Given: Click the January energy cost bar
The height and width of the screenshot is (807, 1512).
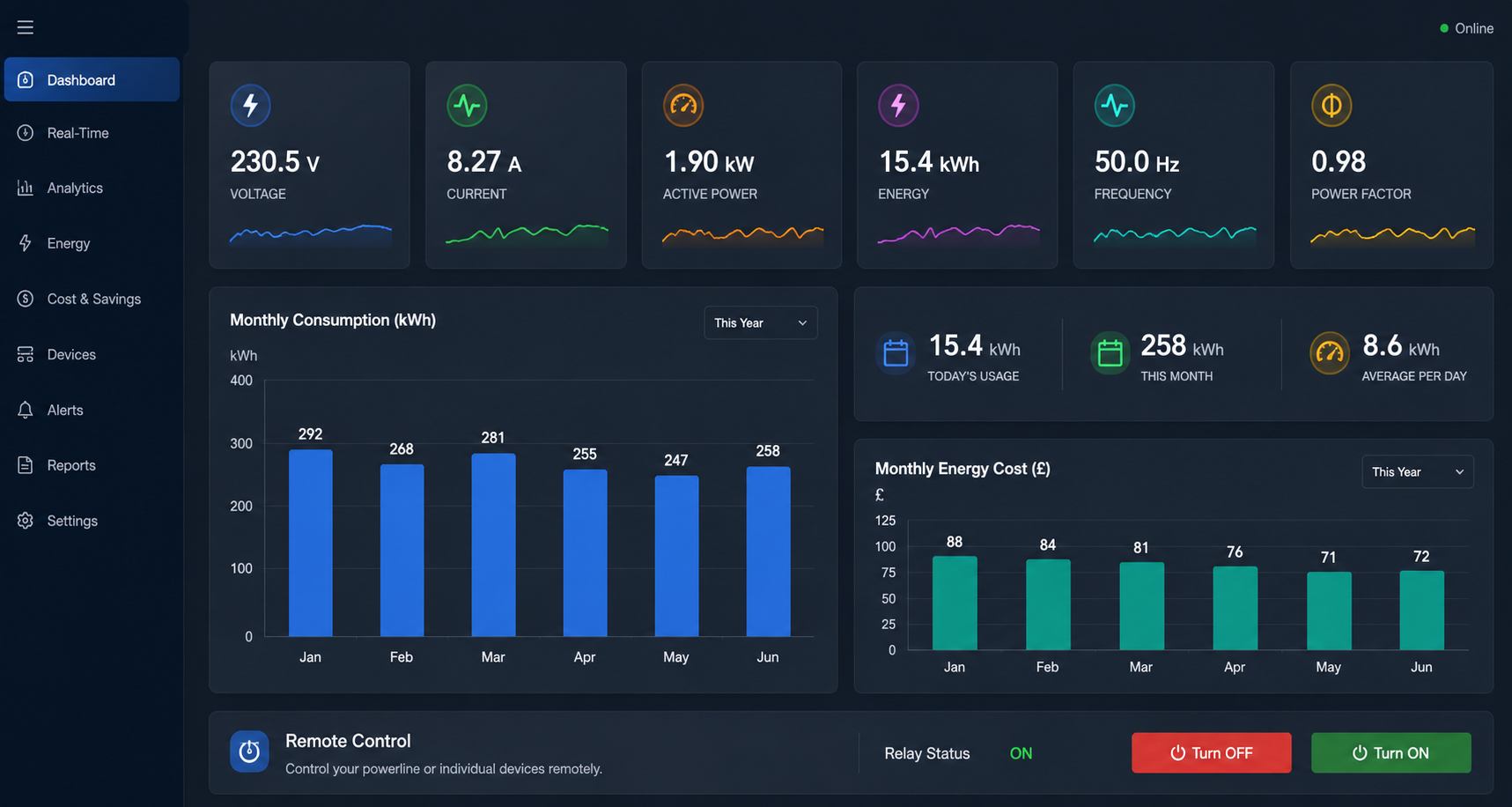Looking at the screenshot, I should [x=955, y=603].
